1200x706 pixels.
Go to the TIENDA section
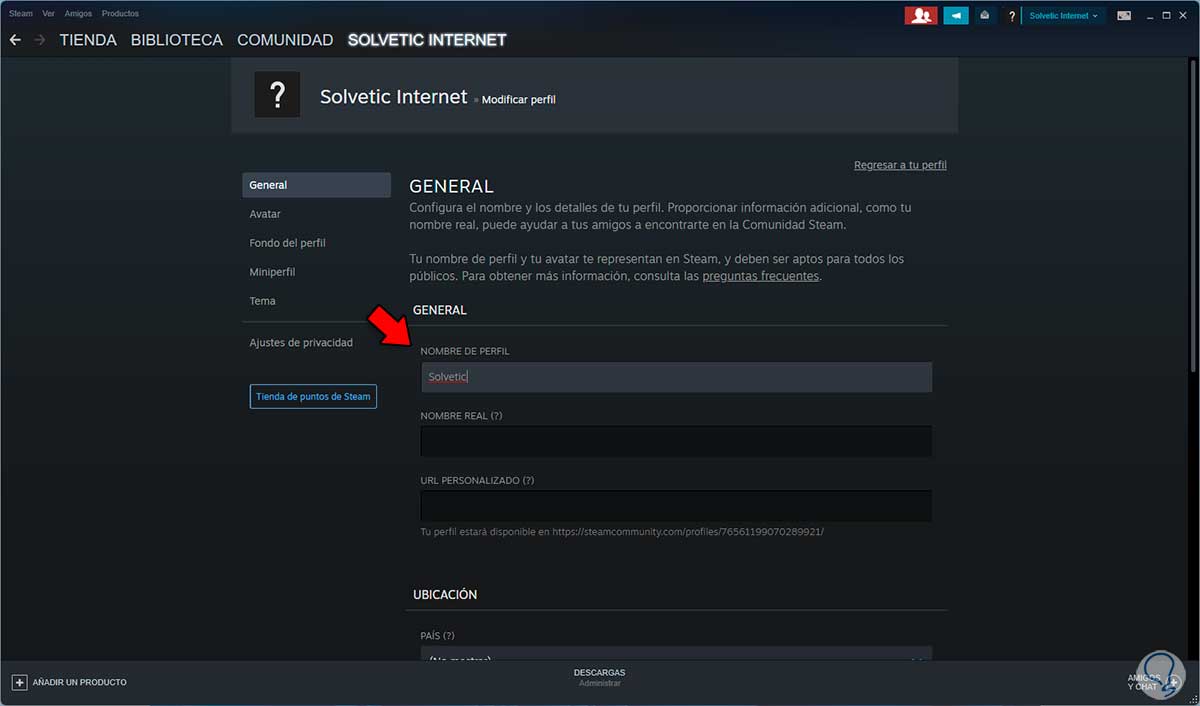pyautogui.click(x=88, y=40)
